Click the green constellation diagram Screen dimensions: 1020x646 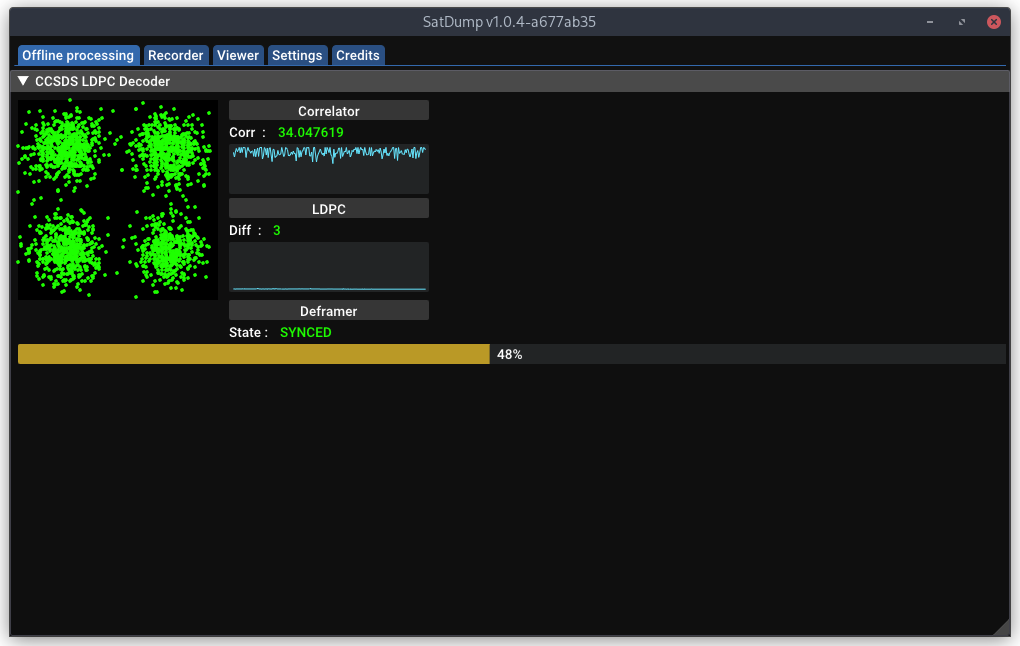point(118,200)
